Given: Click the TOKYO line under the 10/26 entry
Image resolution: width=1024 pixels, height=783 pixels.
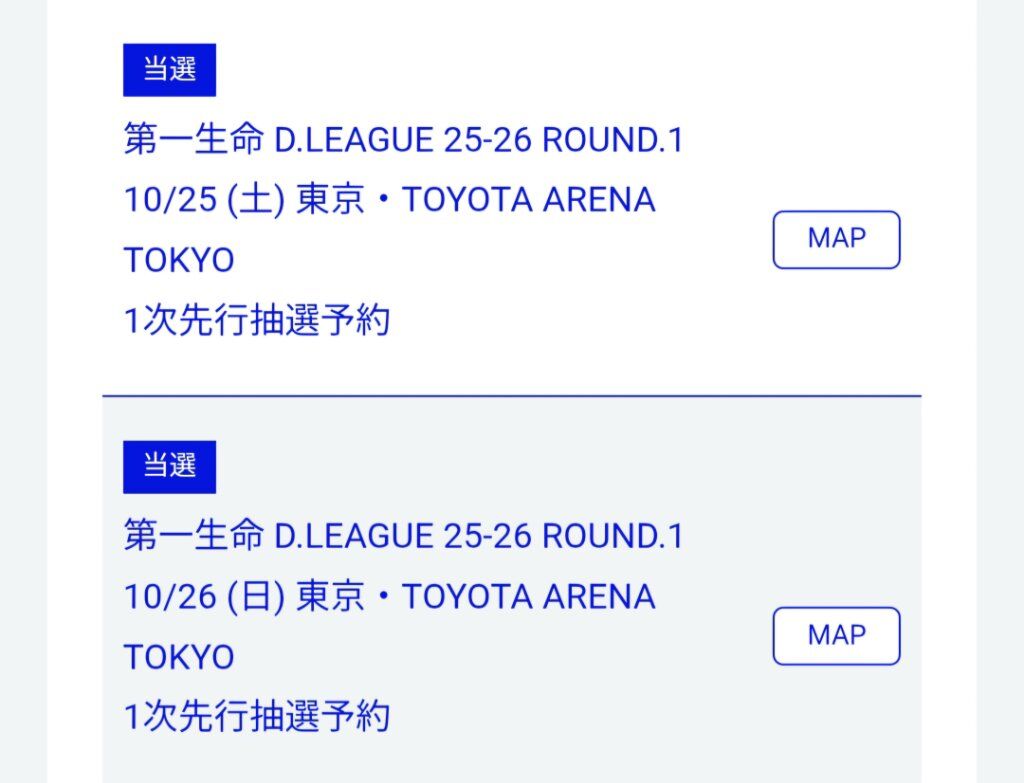Looking at the screenshot, I should click(179, 657).
